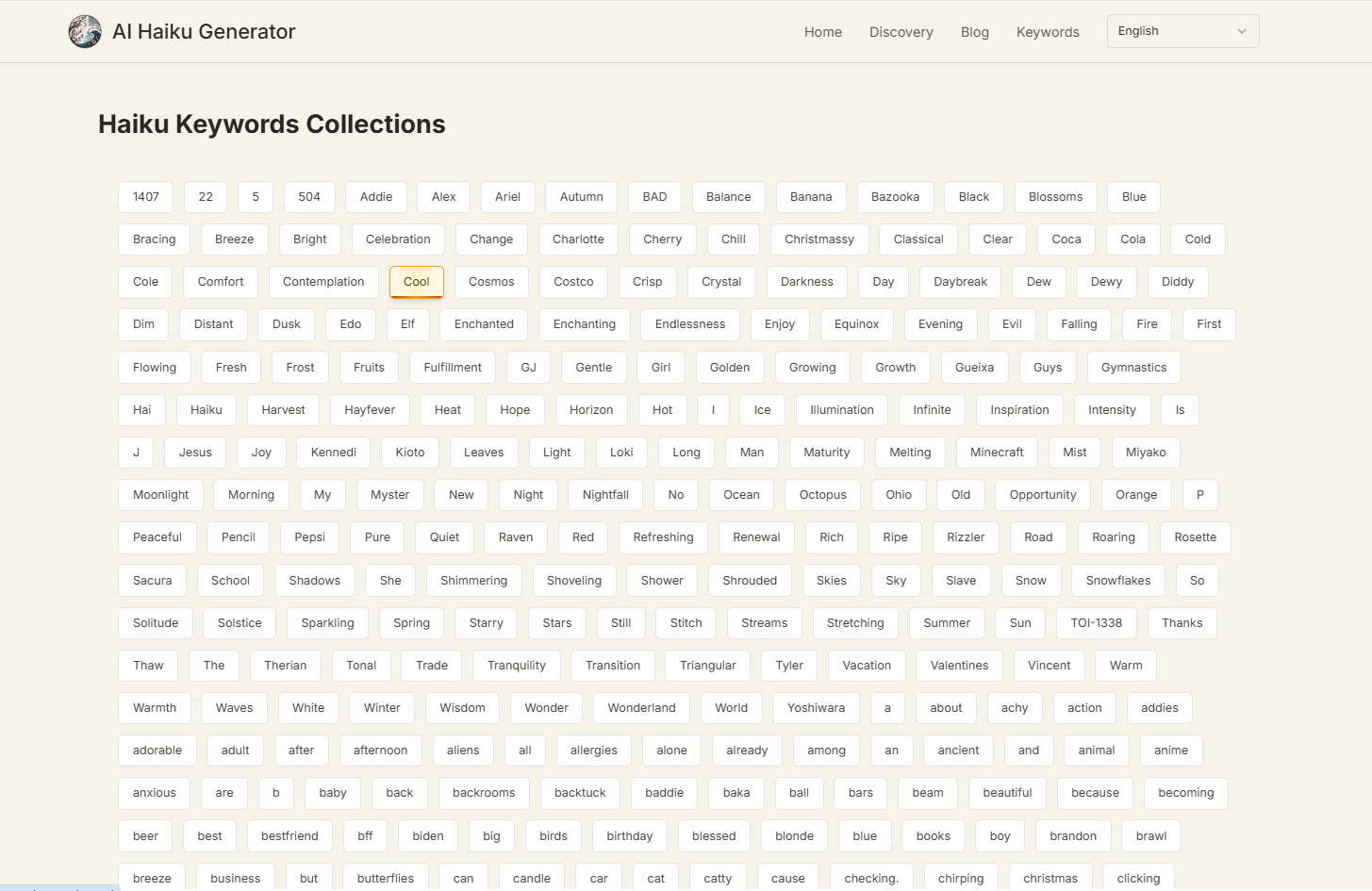The width and height of the screenshot is (1372, 891).
Task: Click the Contemplation keyword tag
Action: [322, 282]
